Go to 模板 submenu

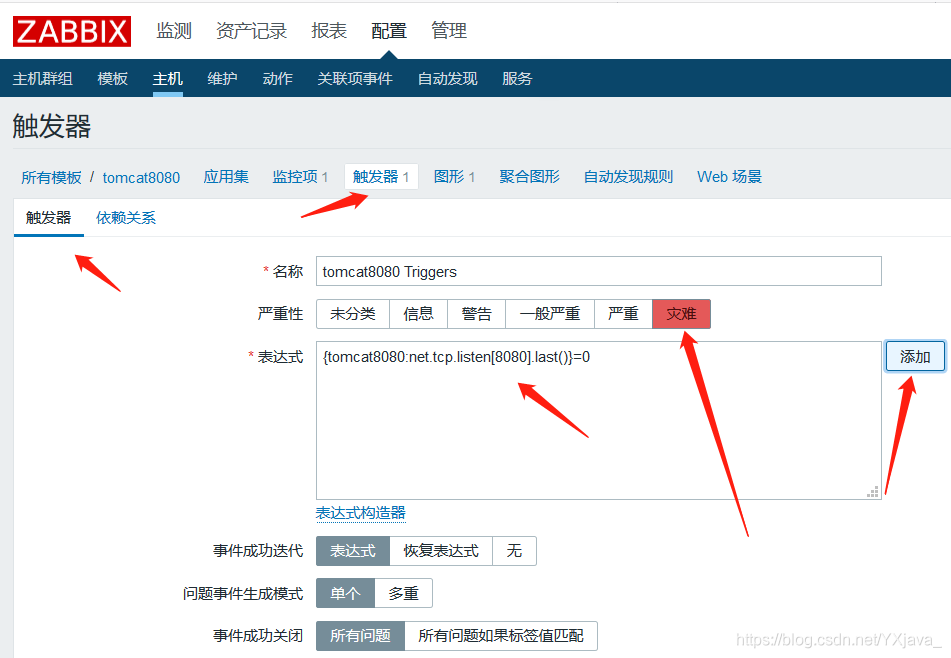click(x=113, y=78)
